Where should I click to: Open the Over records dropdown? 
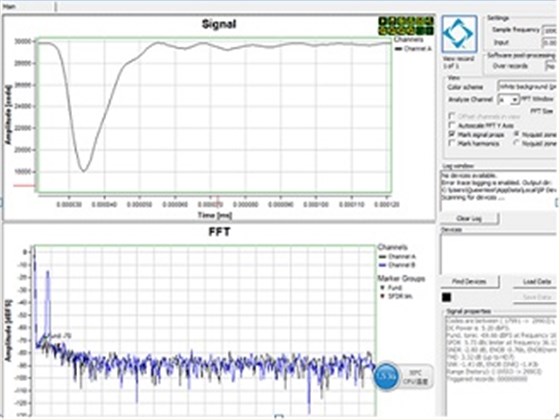tap(552, 66)
